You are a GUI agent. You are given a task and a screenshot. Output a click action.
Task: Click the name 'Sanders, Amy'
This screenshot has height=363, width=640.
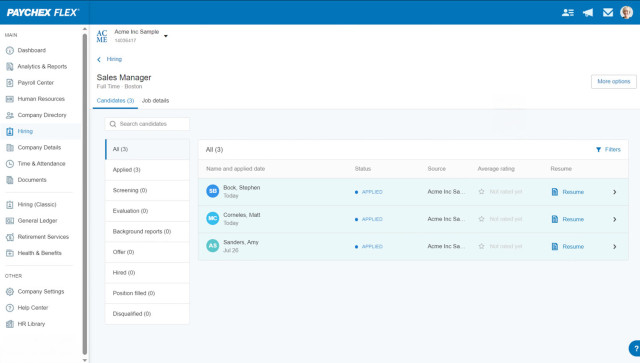(241, 243)
